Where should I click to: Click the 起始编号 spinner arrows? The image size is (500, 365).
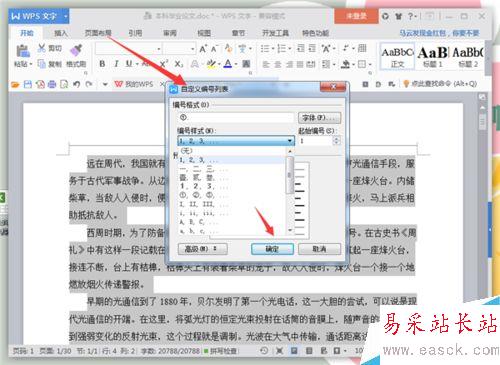pyautogui.click(x=337, y=141)
